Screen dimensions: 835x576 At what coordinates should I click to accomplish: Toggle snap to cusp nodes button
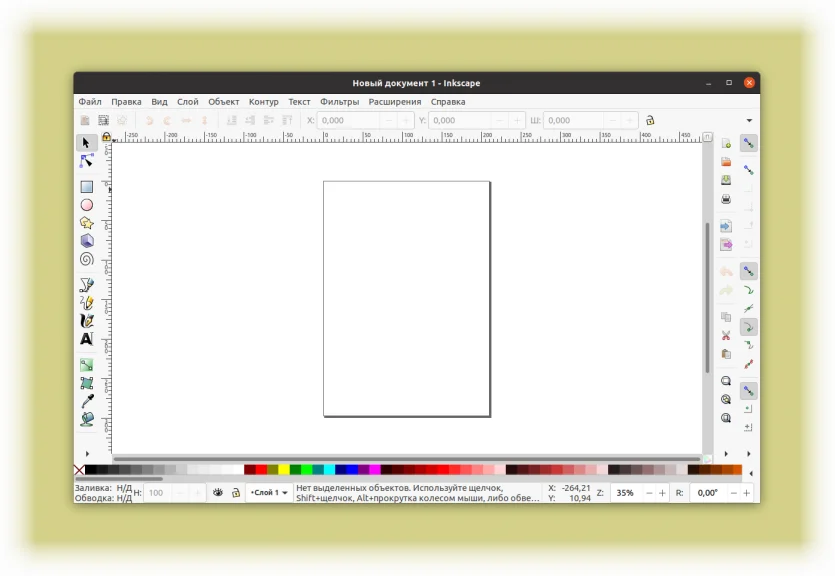point(749,327)
